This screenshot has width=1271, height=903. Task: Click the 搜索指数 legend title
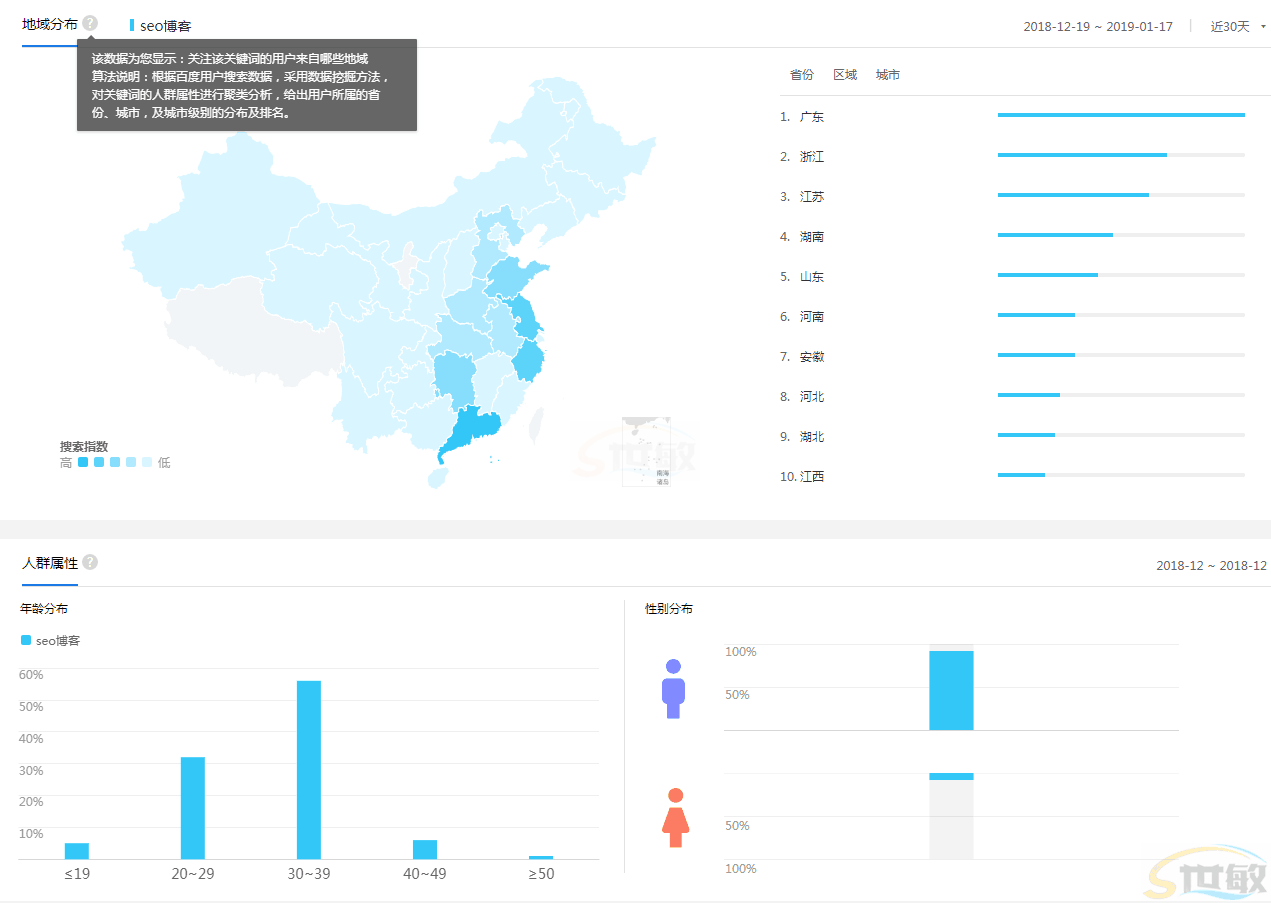point(84,446)
